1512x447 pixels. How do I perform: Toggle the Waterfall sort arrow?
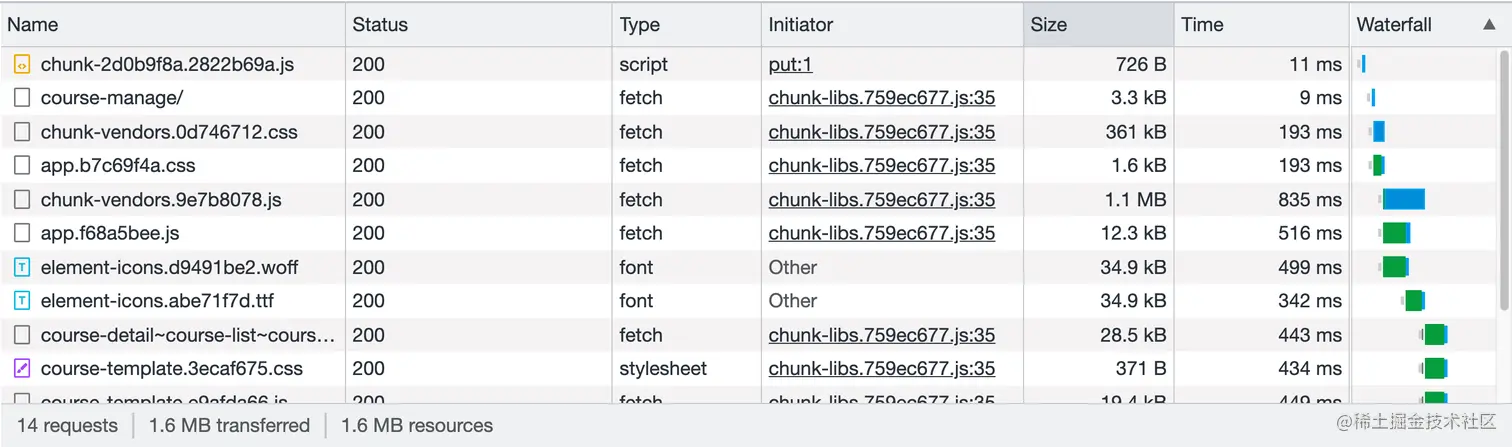click(x=1489, y=25)
